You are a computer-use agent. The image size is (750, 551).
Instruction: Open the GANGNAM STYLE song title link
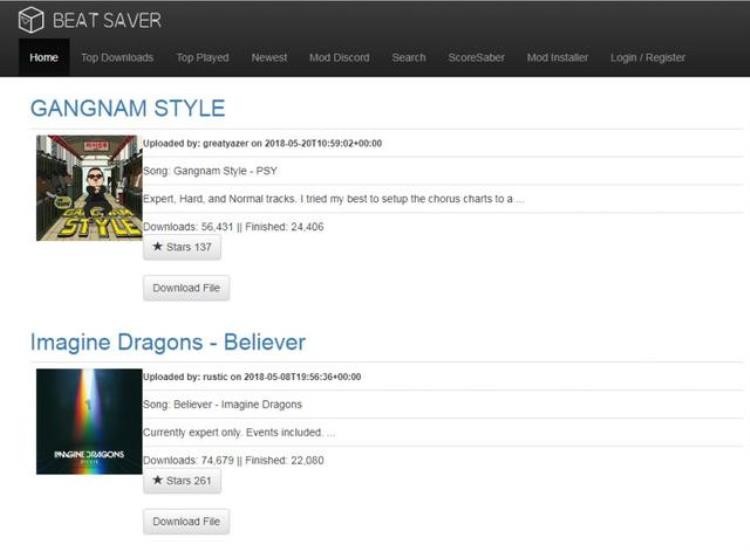(x=128, y=108)
